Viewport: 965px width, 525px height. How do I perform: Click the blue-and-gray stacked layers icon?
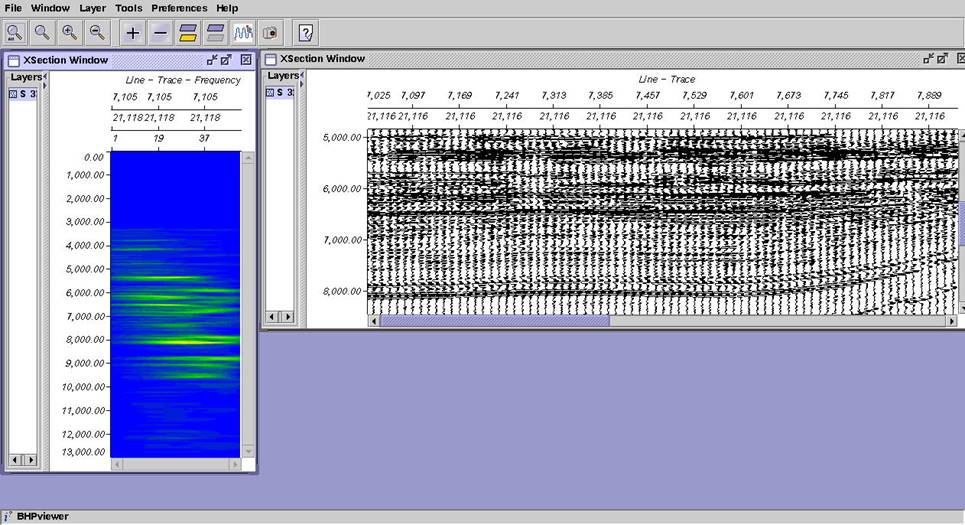coord(215,33)
